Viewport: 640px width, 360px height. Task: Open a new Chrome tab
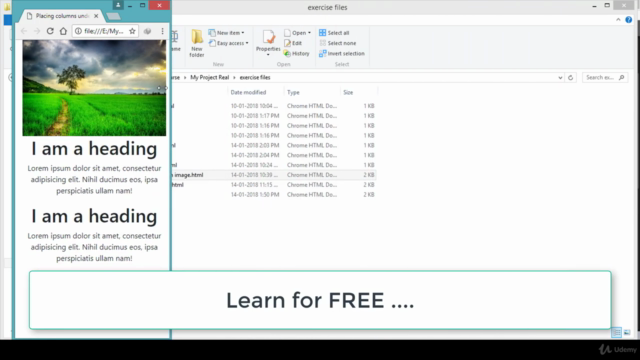[113, 16]
